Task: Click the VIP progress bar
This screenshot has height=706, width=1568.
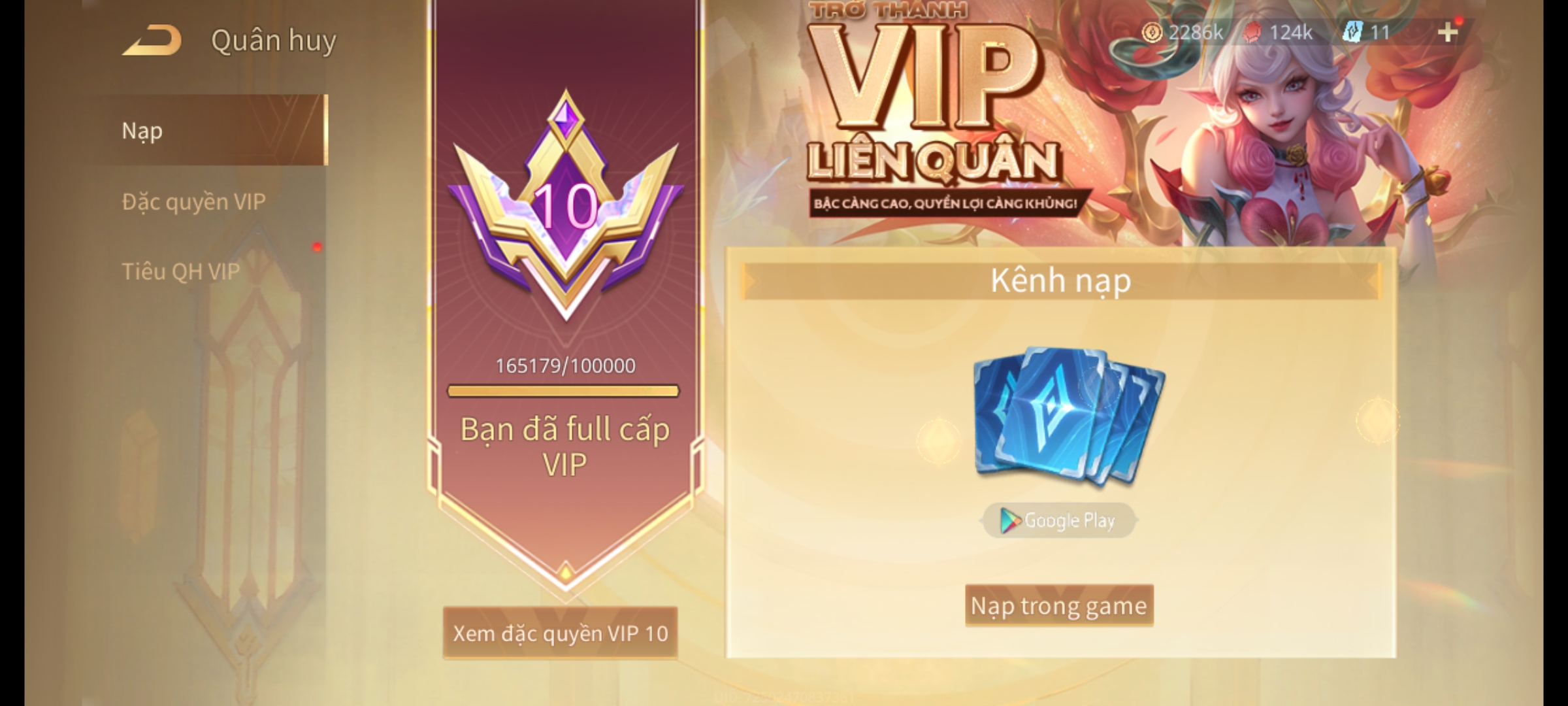Action: pyautogui.click(x=564, y=391)
